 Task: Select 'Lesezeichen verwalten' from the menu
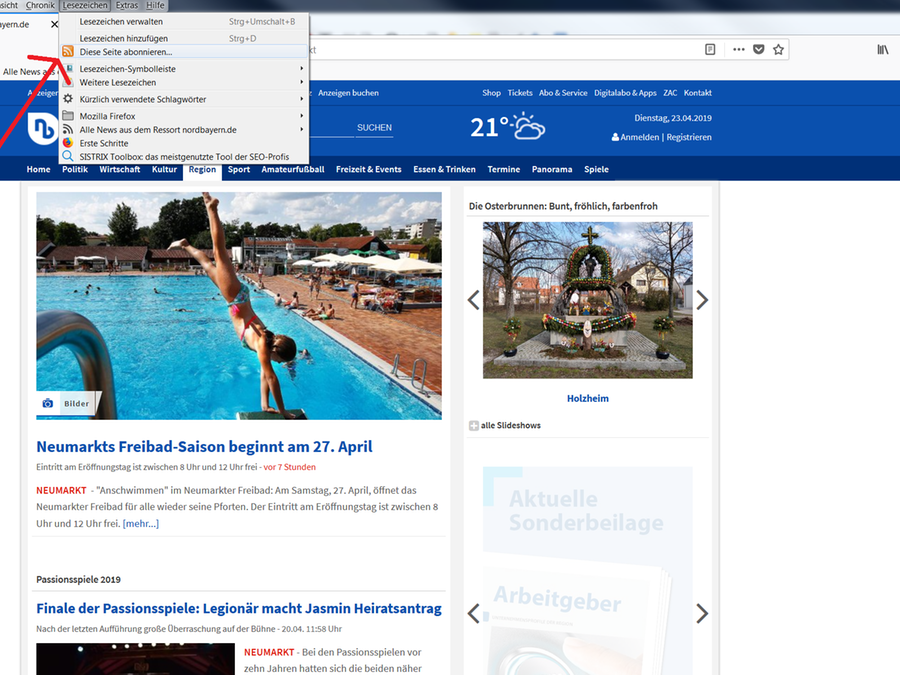pyautogui.click(x=121, y=21)
